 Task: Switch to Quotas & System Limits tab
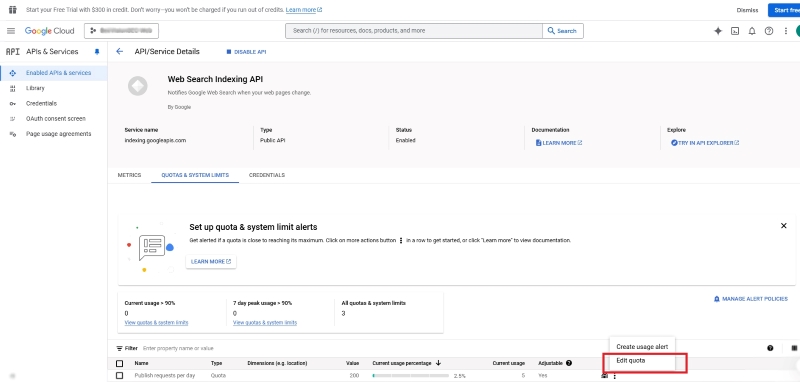click(x=195, y=175)
